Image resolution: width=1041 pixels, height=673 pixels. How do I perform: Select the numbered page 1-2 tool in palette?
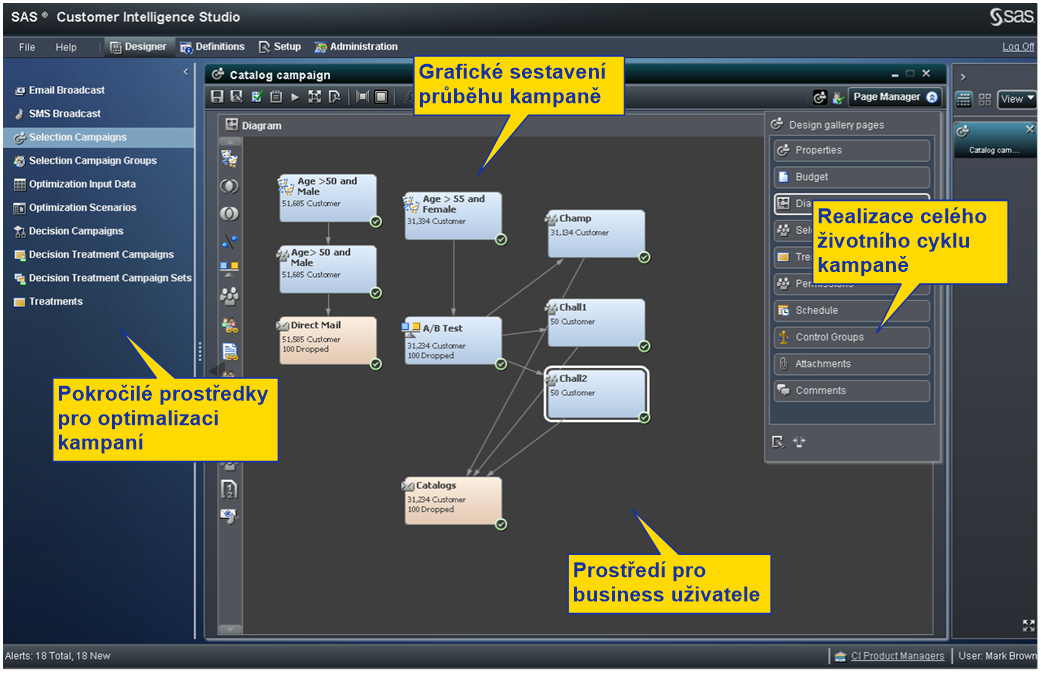click(229, 490)
